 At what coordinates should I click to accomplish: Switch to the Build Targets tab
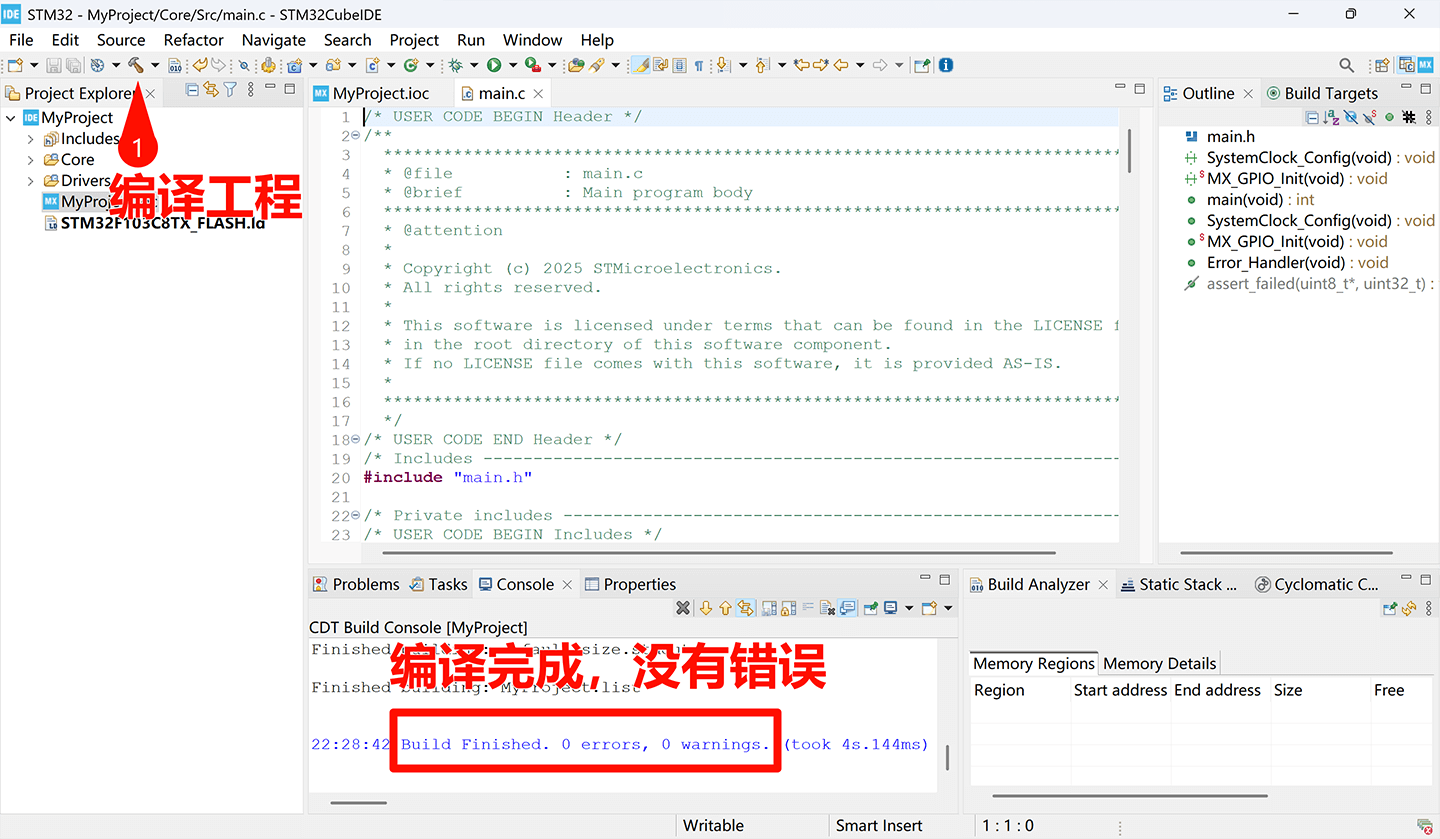1322,93
